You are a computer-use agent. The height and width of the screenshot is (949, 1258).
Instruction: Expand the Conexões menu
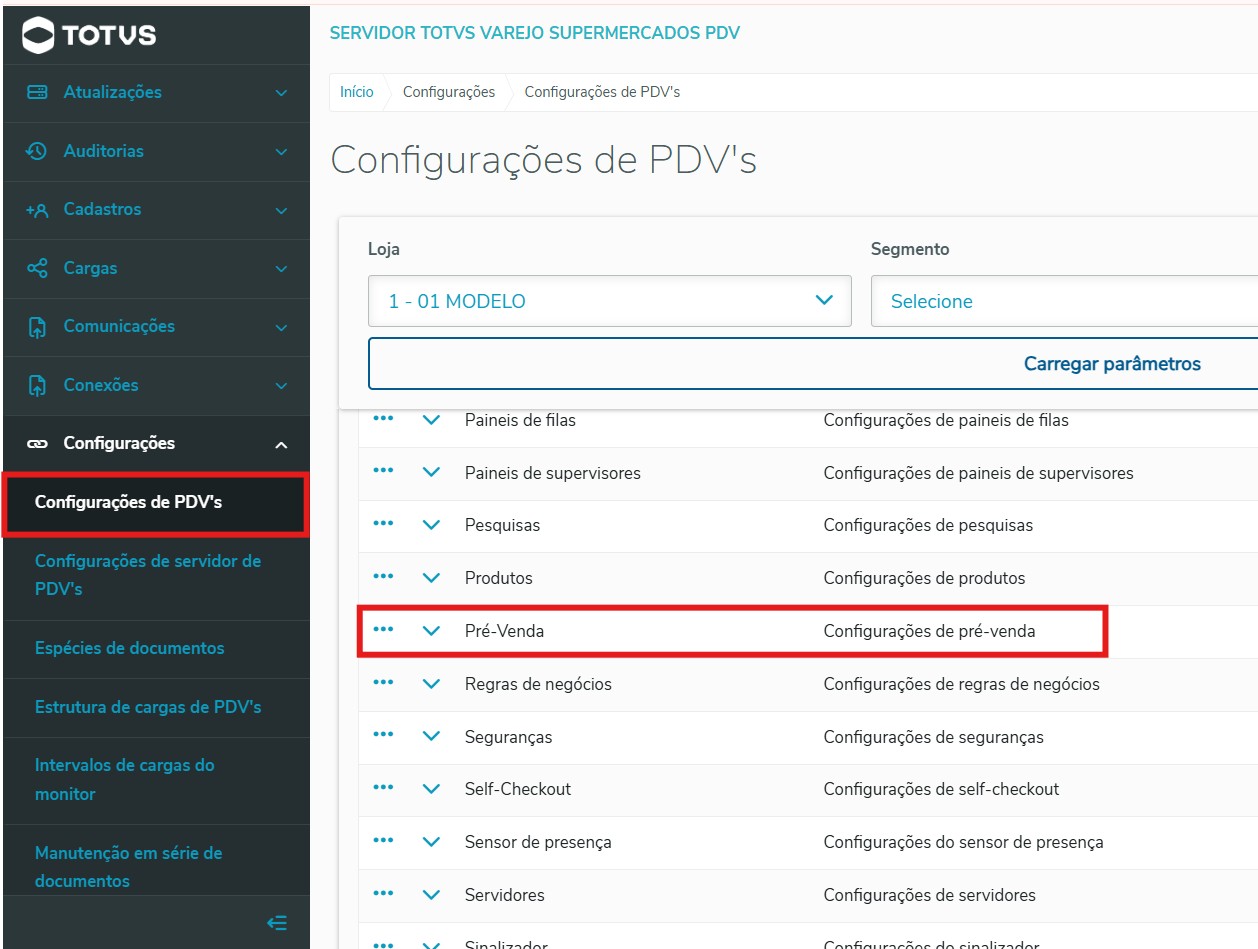point(281,386)
